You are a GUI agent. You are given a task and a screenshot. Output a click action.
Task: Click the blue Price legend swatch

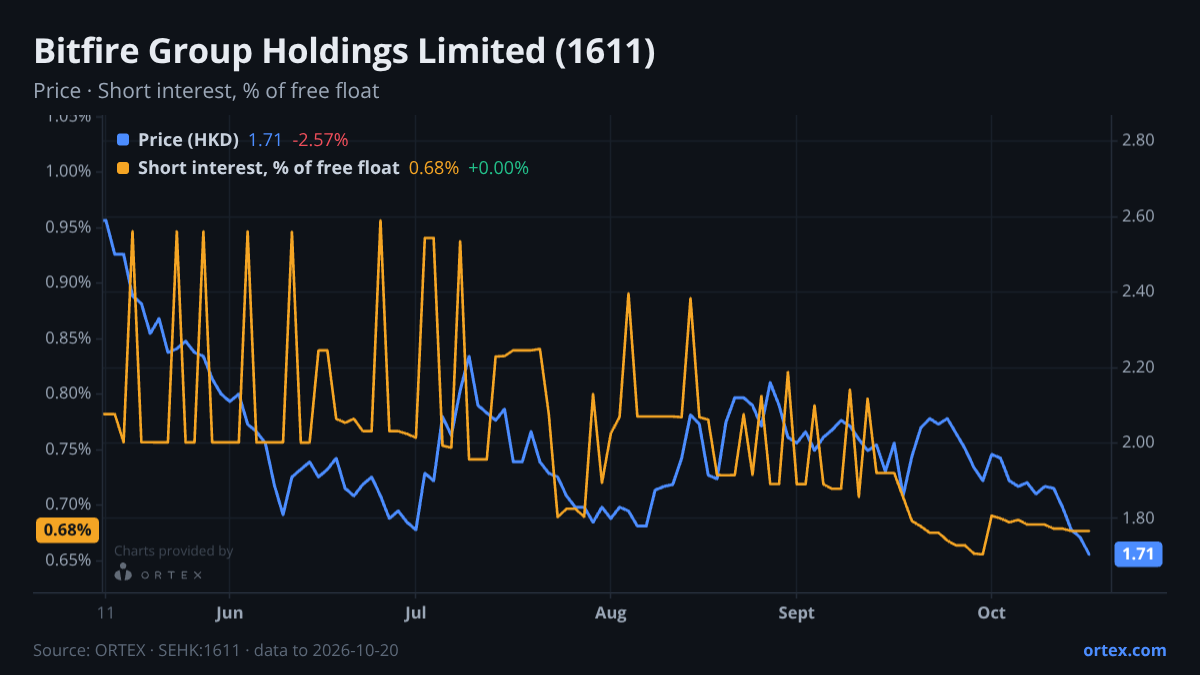123,140
